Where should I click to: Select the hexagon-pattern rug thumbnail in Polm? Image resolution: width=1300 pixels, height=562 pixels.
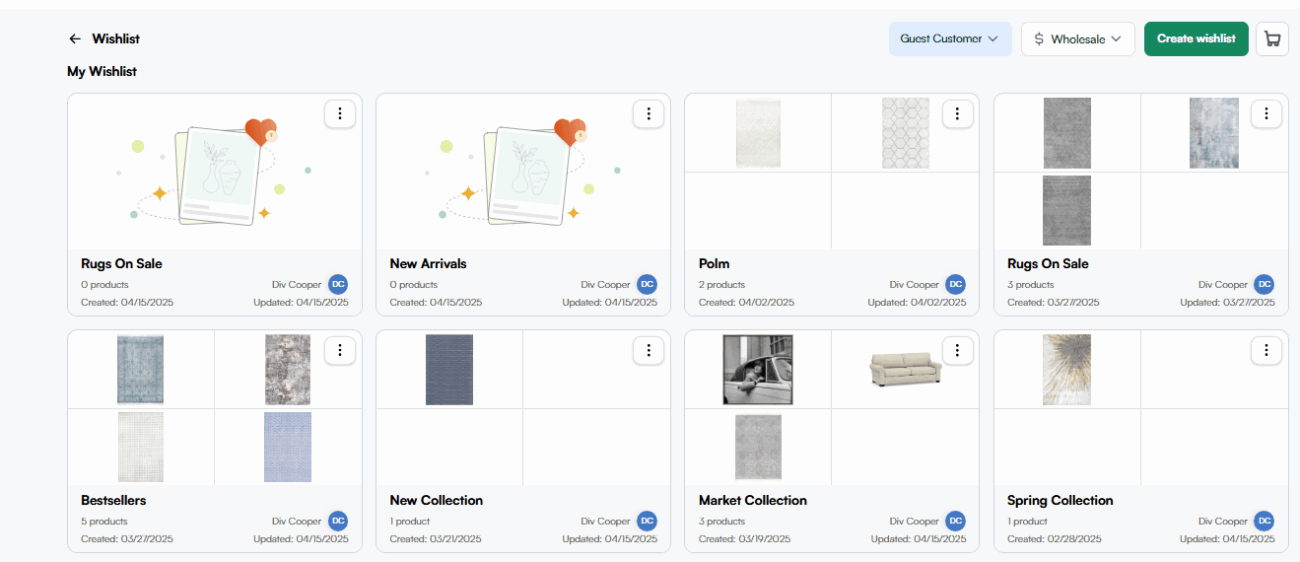point(905,133)
